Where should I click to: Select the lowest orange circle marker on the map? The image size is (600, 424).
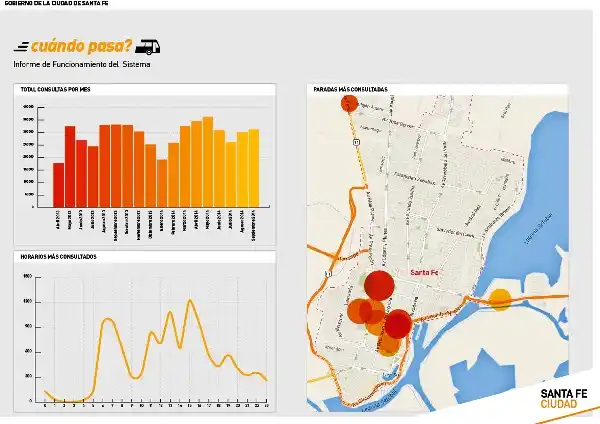(389, 344)
